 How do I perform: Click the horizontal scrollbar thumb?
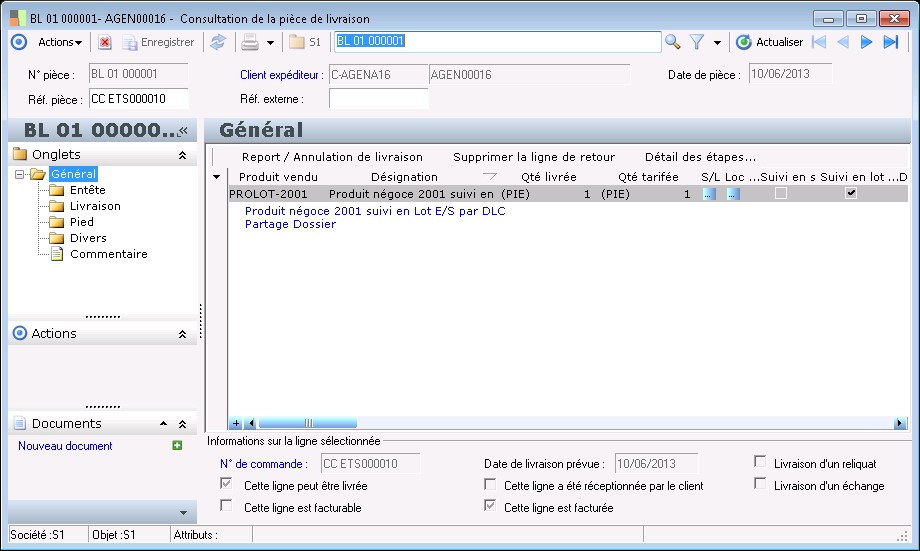point(308,423)
